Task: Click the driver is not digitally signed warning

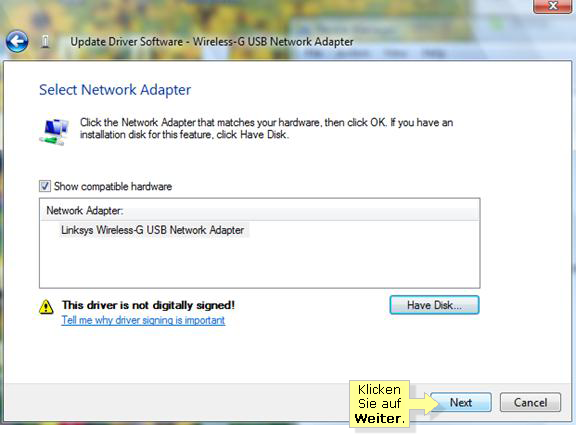Action: tap(148, 305)
